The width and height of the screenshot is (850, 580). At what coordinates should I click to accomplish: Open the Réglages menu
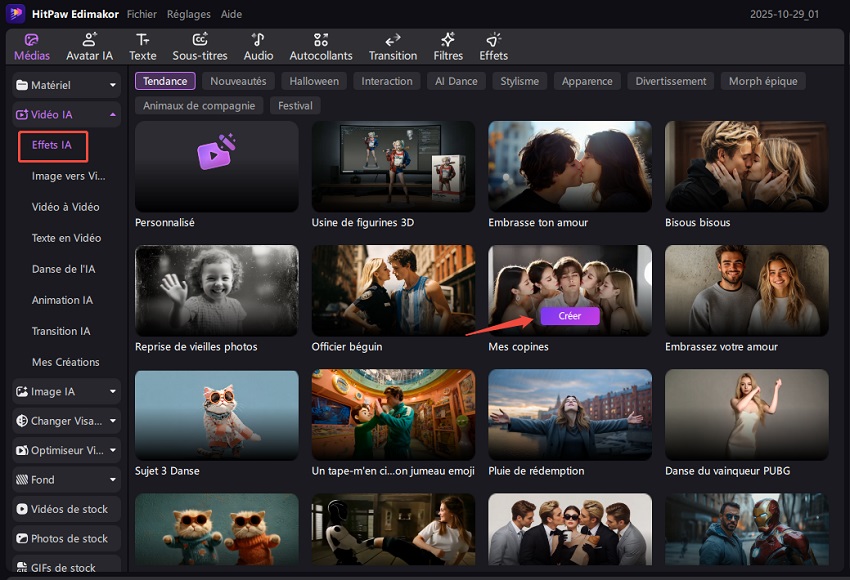[x=187, y=15]
